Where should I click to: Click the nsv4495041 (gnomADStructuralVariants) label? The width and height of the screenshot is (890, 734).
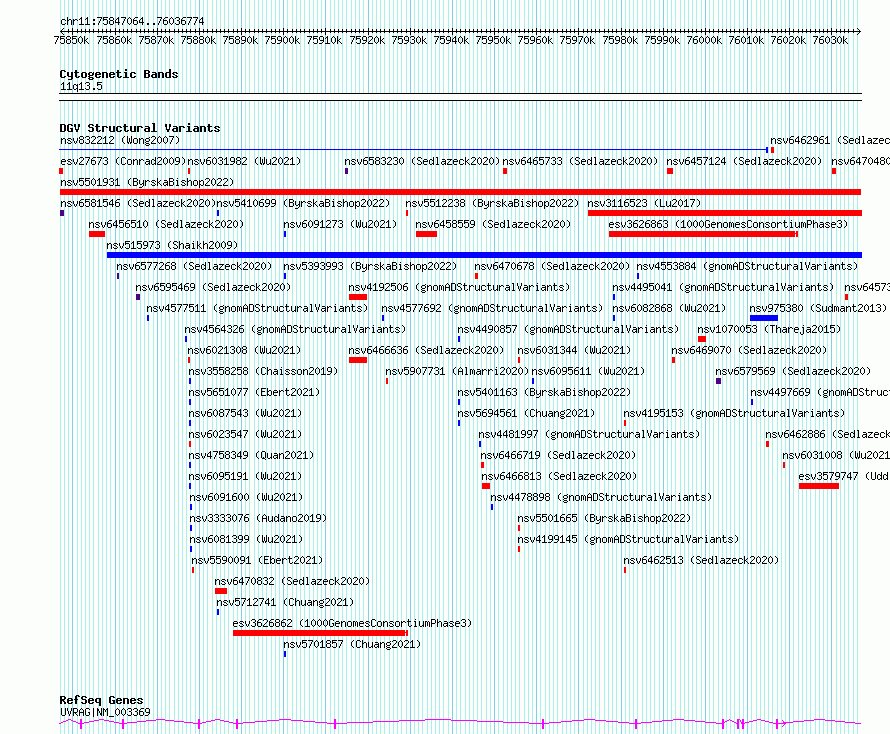coord(723,287)
